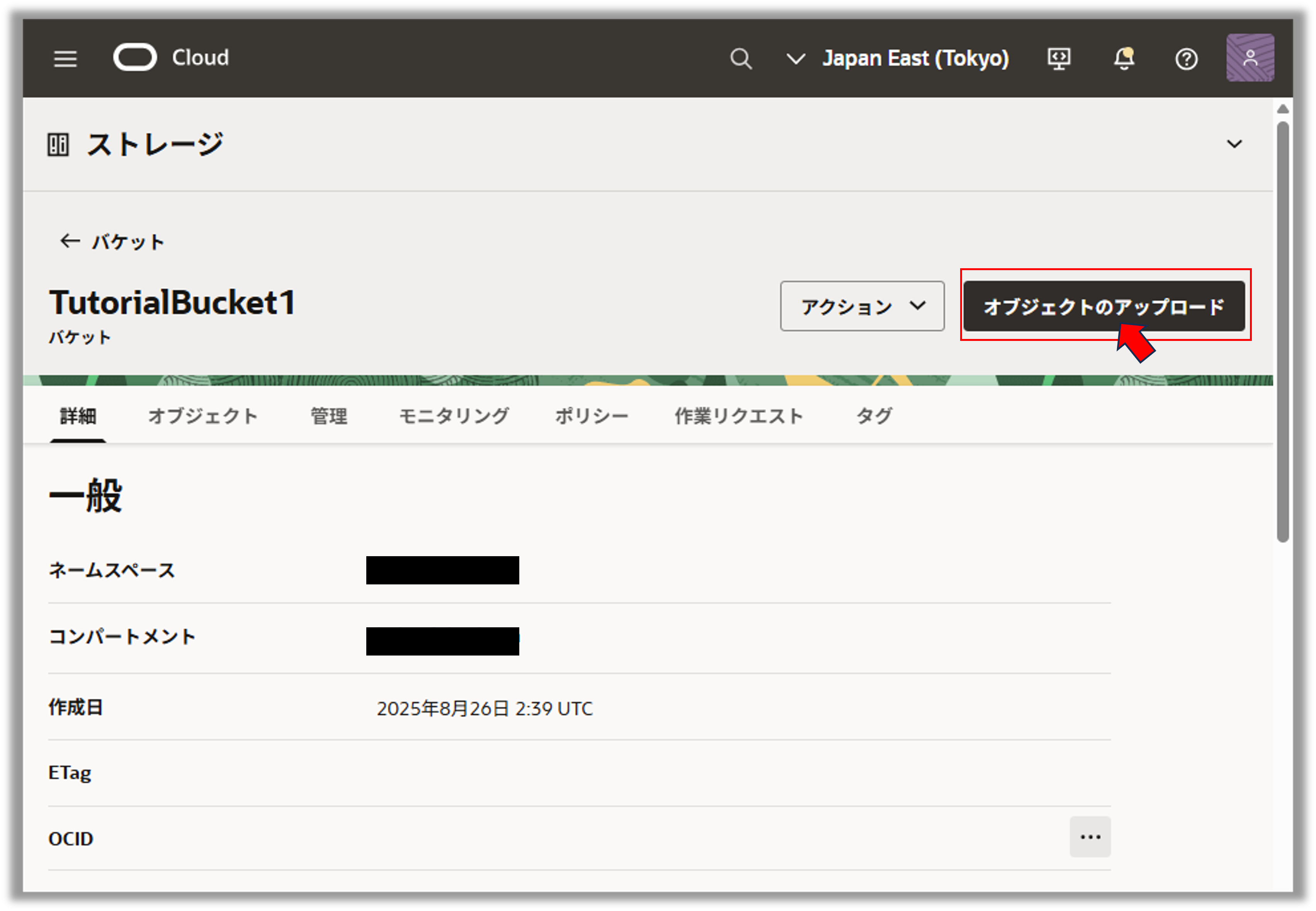Open the OCID three-dot options button
Screen dimensions: 1316x911
(1090, 837)
